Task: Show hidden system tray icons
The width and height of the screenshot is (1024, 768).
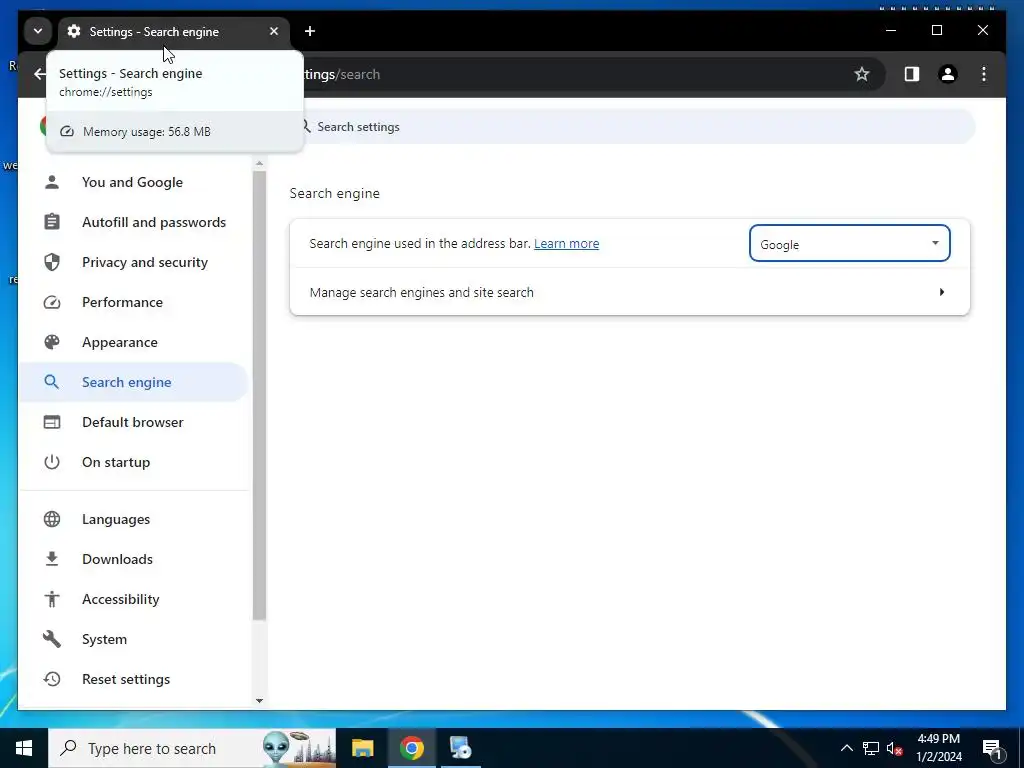Action: pyautogui.click(x=846, y=748)
